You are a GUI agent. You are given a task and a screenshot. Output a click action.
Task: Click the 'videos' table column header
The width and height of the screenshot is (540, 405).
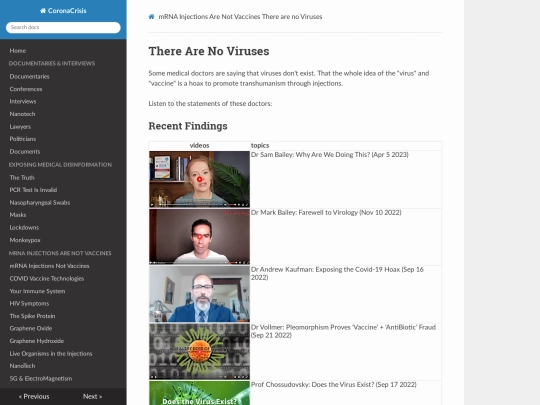tap(199, 145)
